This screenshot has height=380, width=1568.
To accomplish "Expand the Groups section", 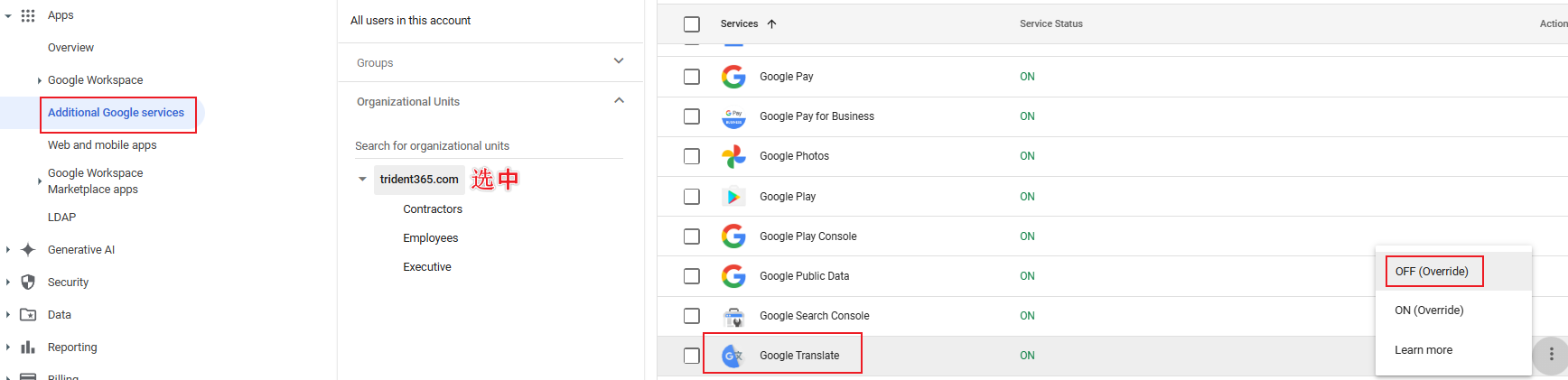I will [619, 61].
